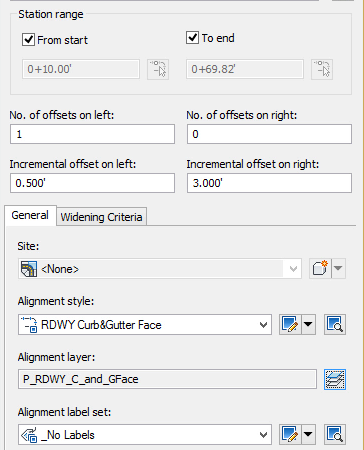Click the Alignment layer text field
This screenshot has width=364, height=450.
click(x=167, y=379)
